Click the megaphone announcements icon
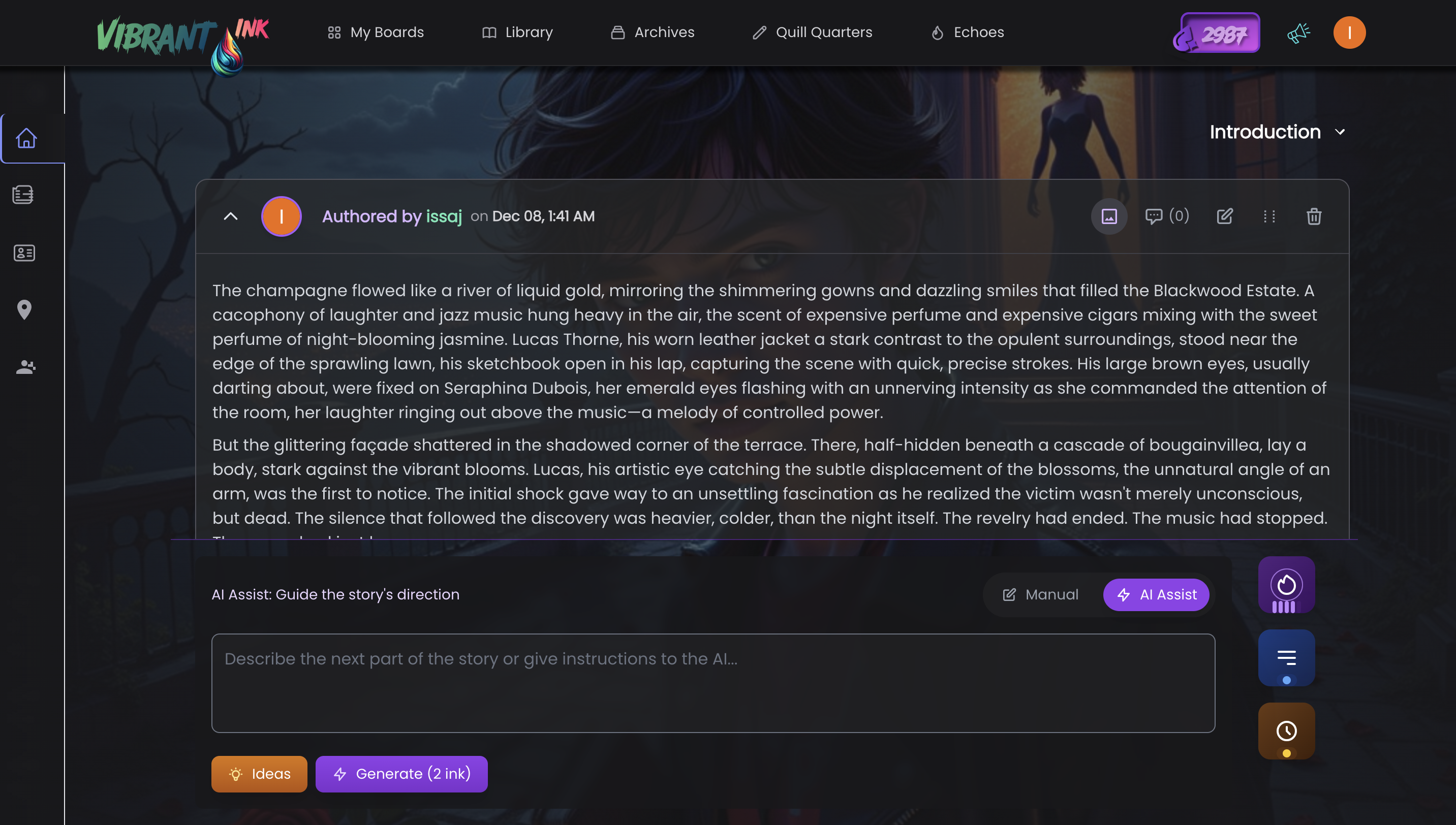1456x825 pixels. point(1298,33)
